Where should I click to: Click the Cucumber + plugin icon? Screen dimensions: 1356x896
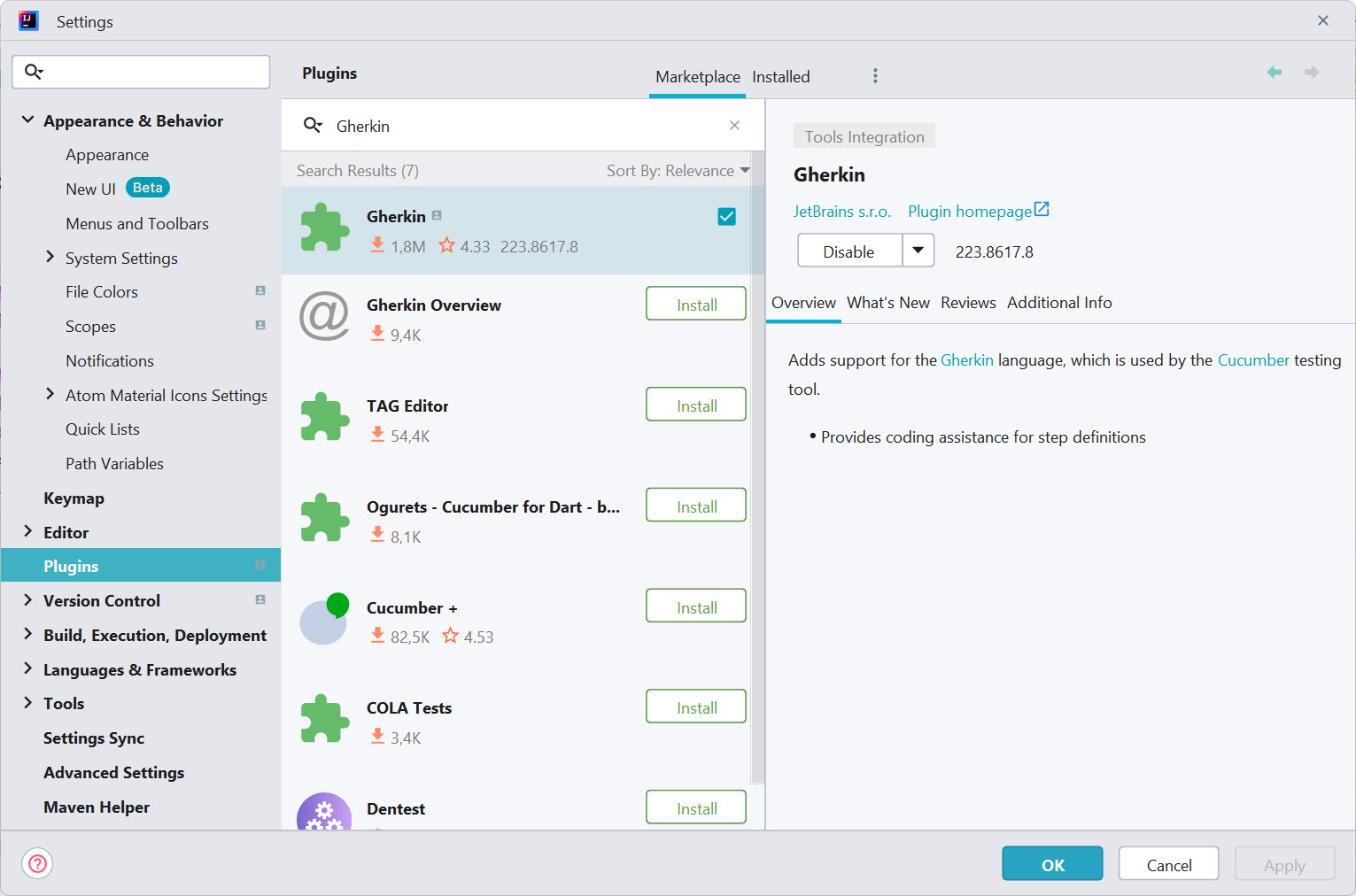[x=324, y=618]
